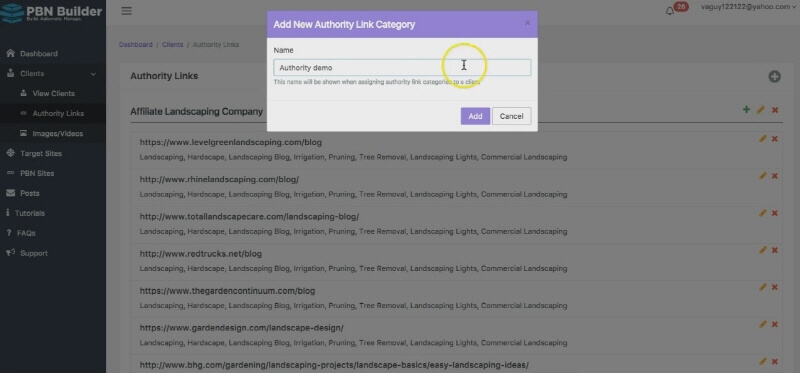This screenshot has width=800, height=373.
Task: Open the vaguy122122@yahoo.com account dropdown
Action: (749, 7)
